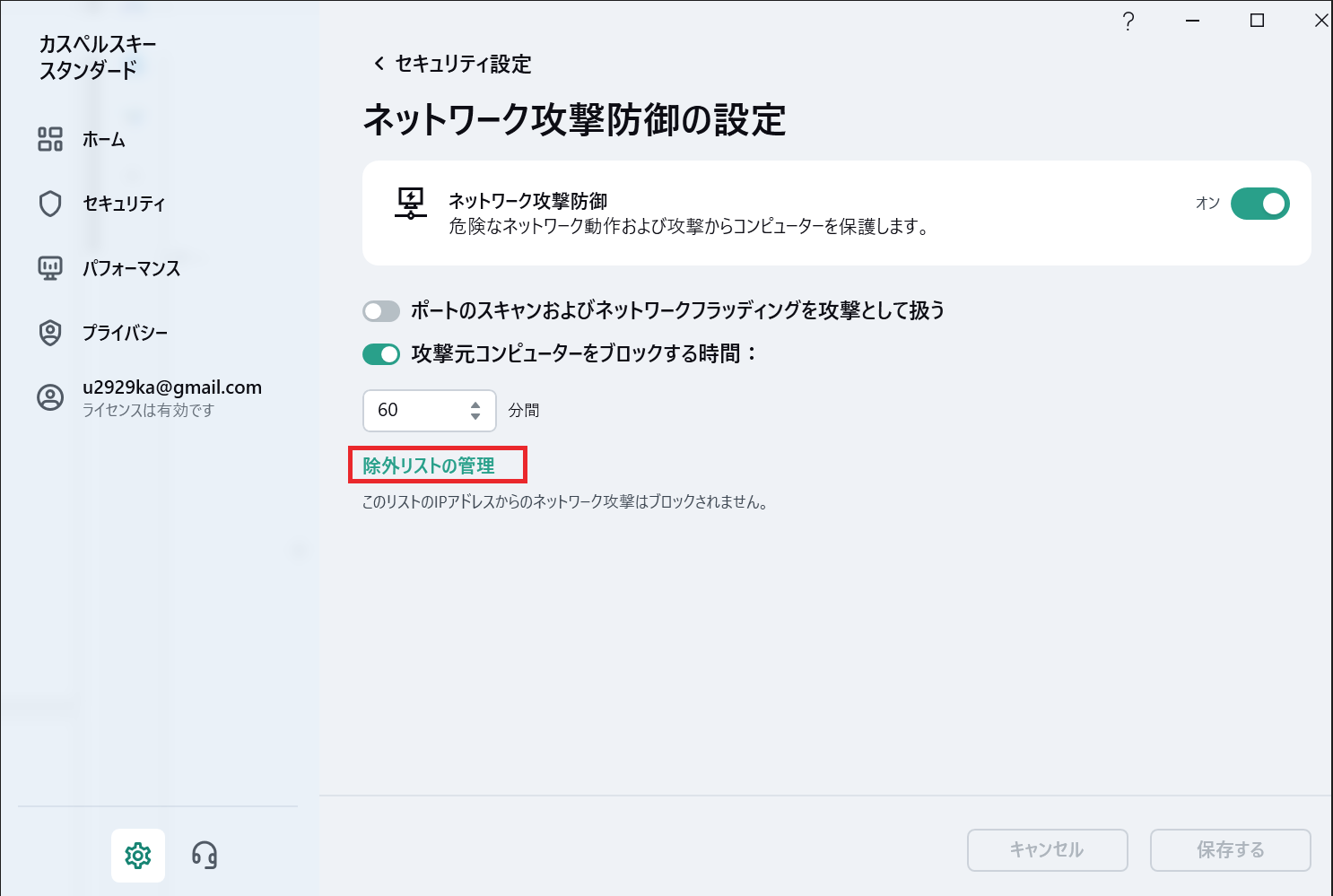Click the 保存する button

point(1231,850)
